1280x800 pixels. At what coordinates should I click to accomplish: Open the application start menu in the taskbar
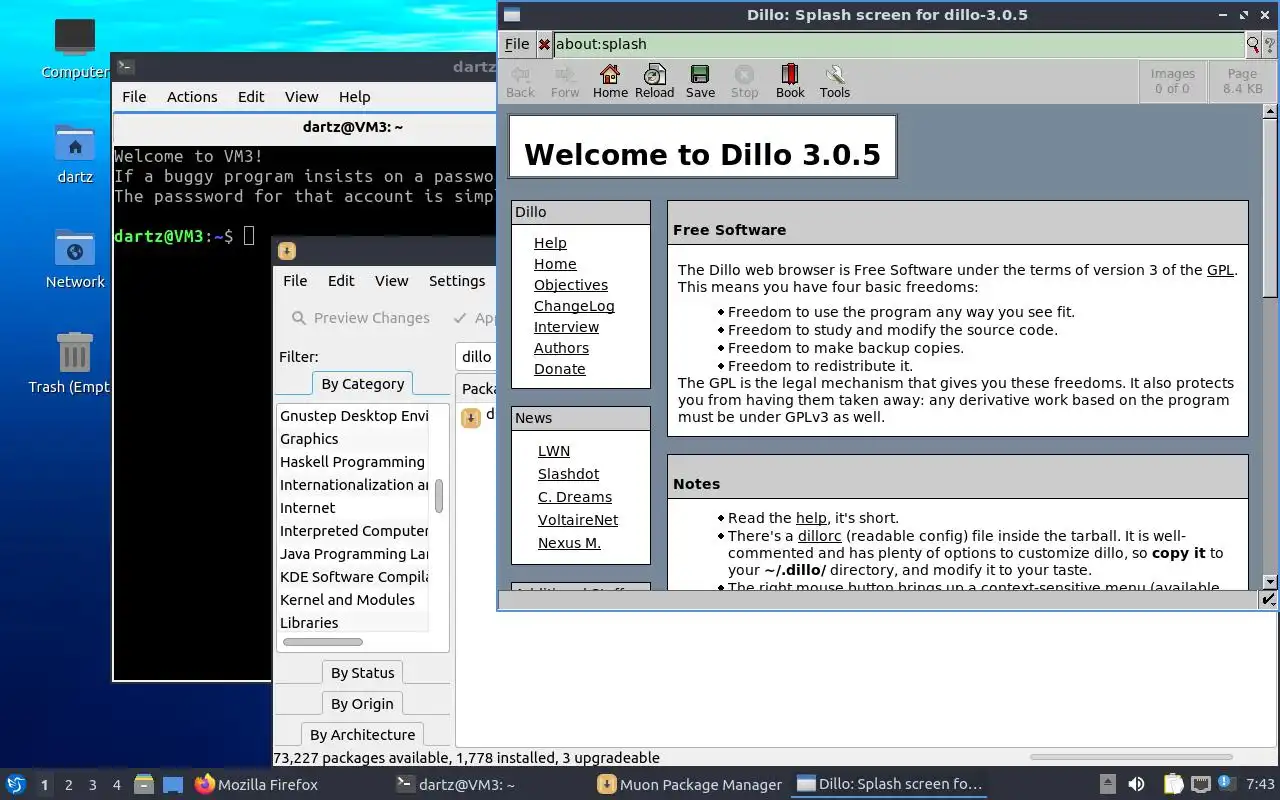[x=16, y=785]
